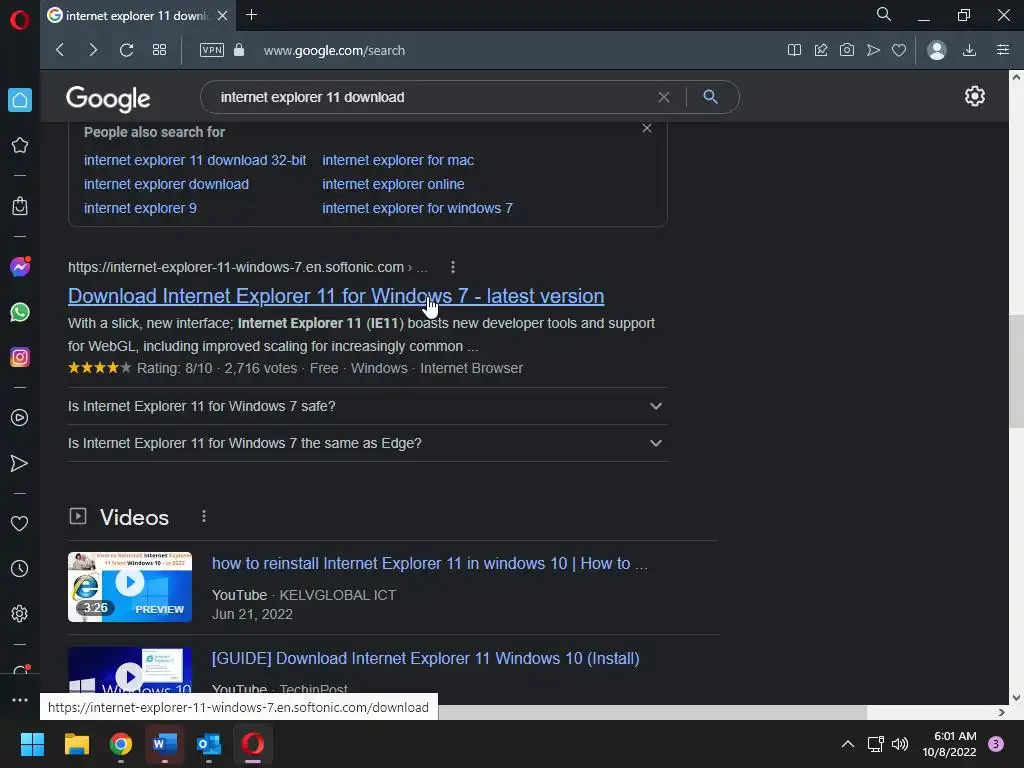Screen dimensions: 1024x768
Task: Open internet explorer for windows 7 suggestion
Action: pyautogui.click(x=417, y=208)
